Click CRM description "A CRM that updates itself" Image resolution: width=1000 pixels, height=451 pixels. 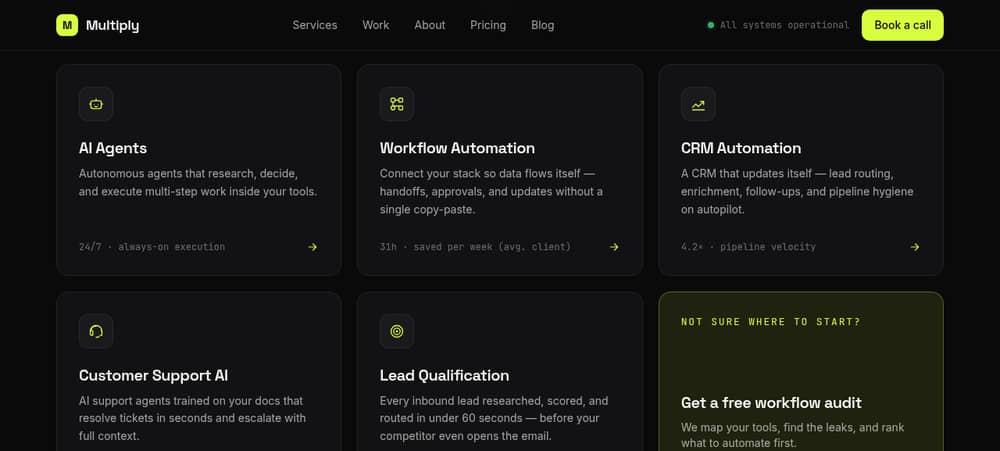point(797,191)
